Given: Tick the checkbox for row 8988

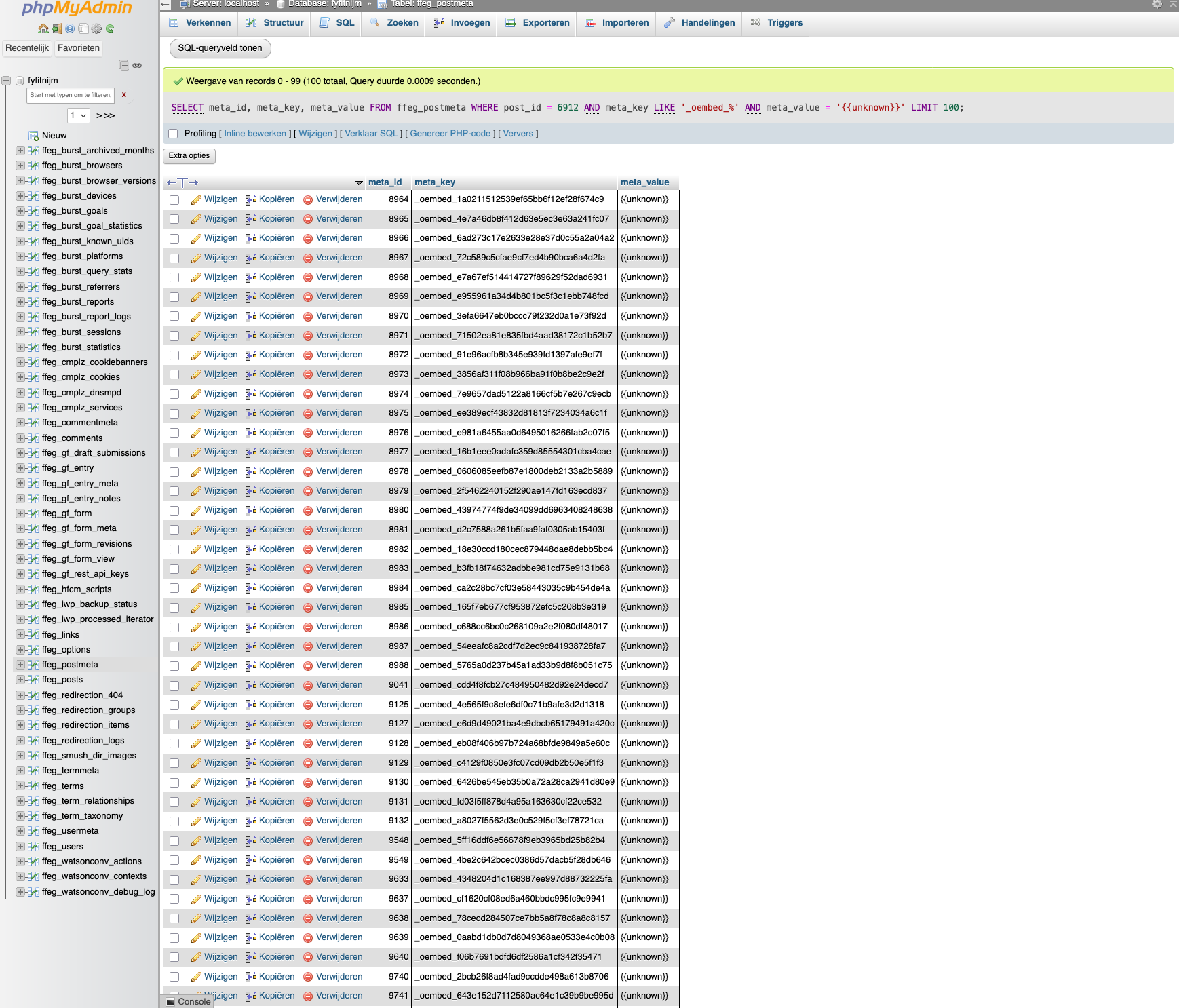Looking at the screenshot, I should click(x=174, y=666).
